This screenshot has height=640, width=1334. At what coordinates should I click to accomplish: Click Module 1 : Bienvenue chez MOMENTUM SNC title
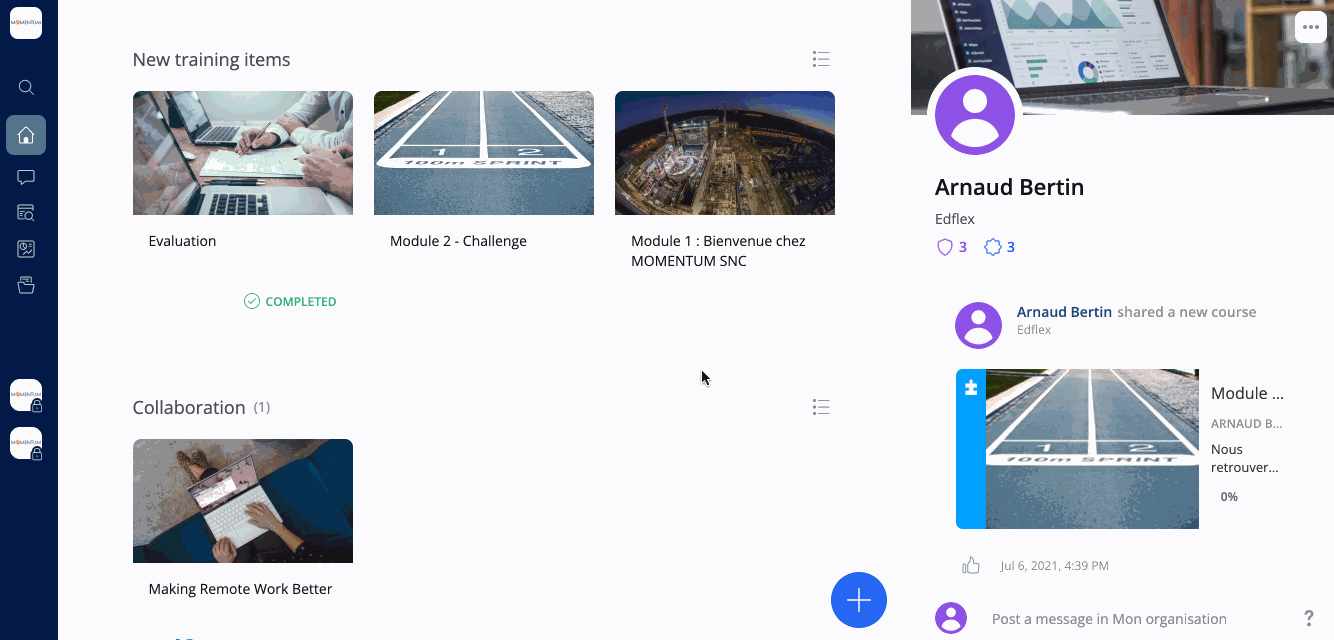click(x=718, y=251)
